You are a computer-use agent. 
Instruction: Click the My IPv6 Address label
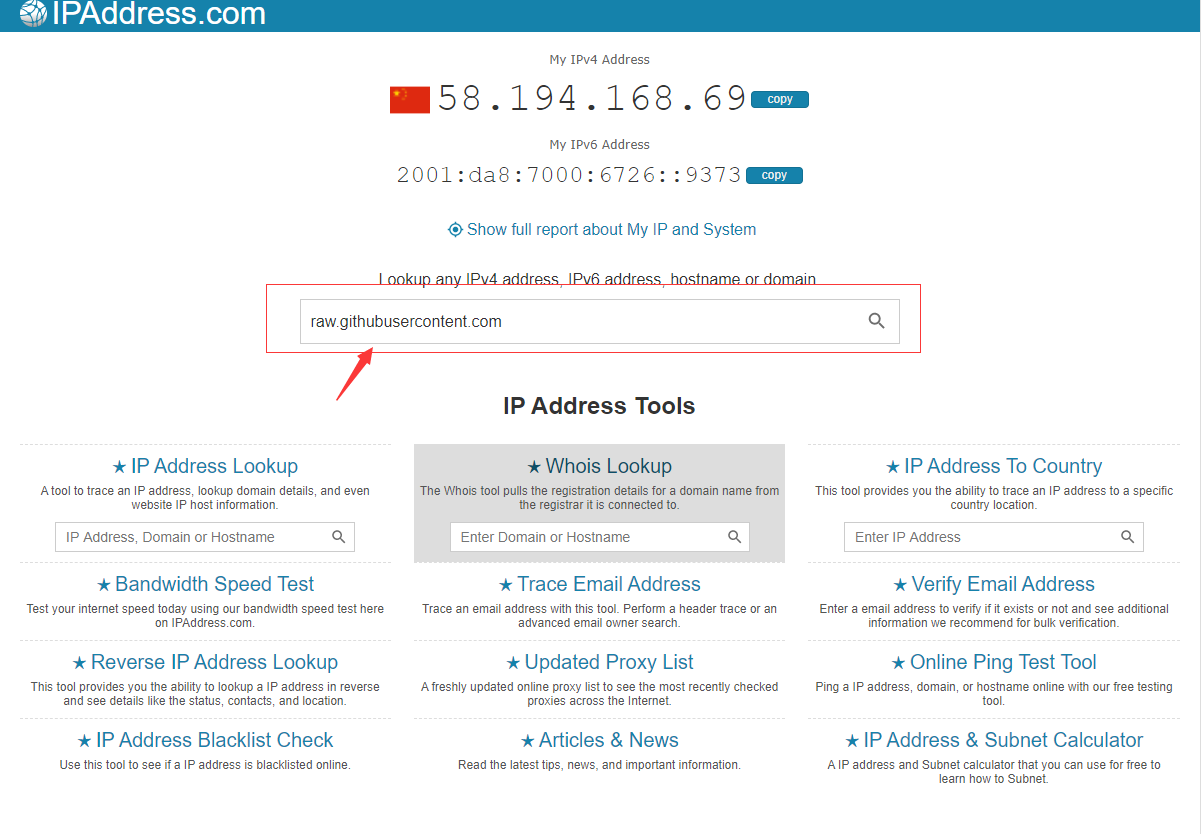(x=599, y=145)
